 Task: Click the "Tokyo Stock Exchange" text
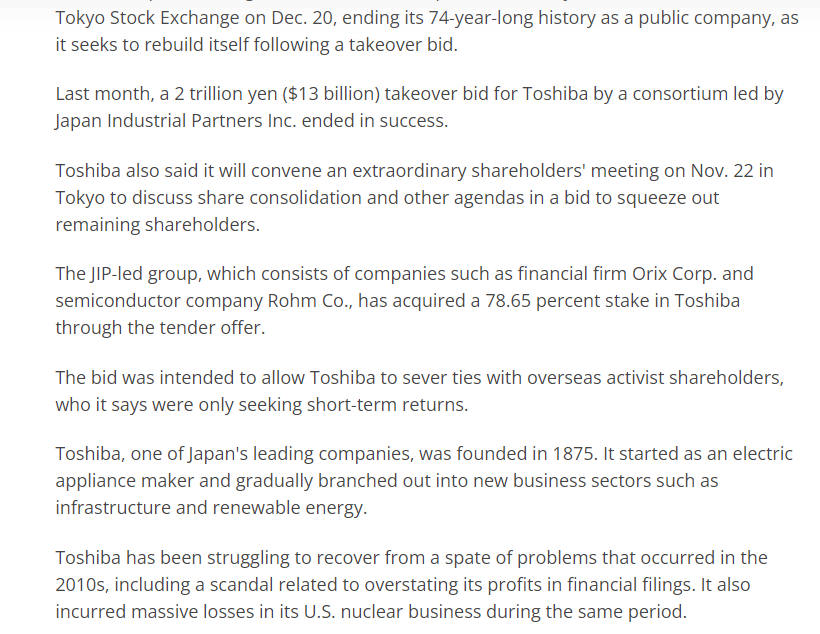pyautogui.click(x=145, y=18)
